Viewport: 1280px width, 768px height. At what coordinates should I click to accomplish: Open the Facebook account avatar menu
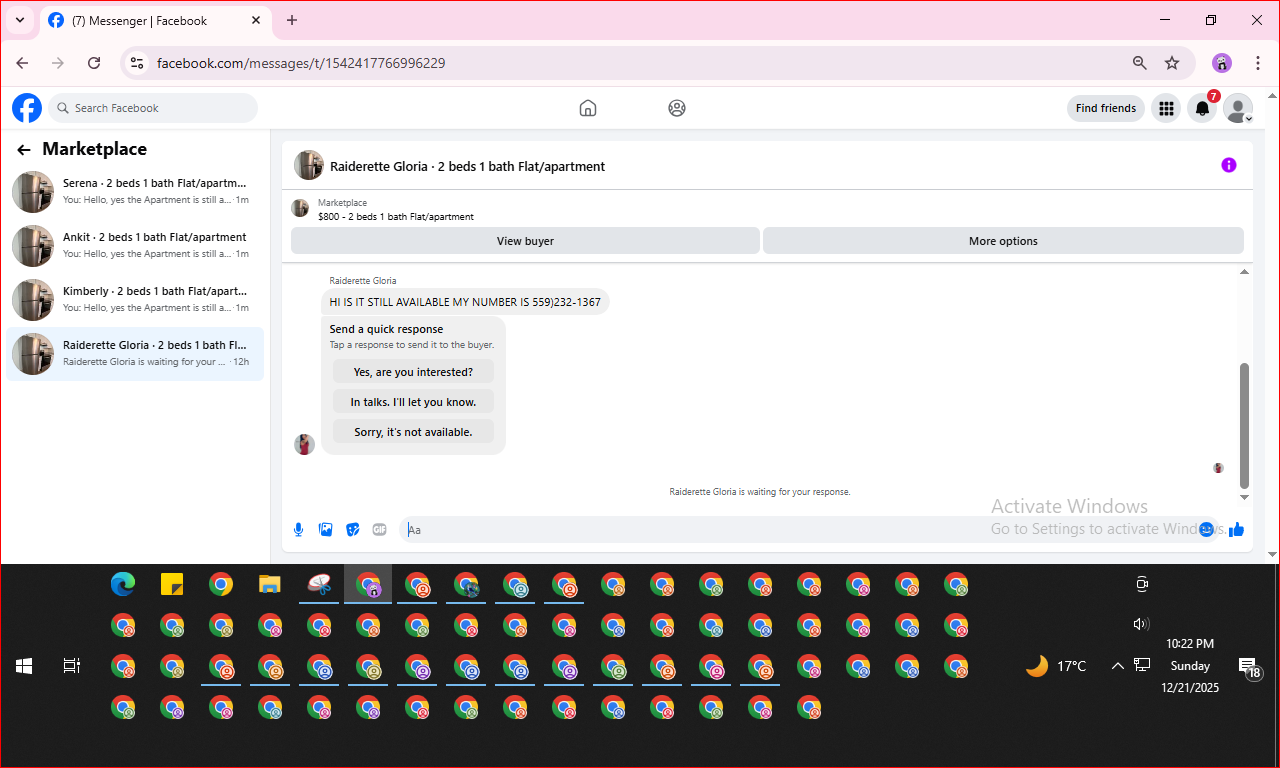click(x=1238, y=108)
